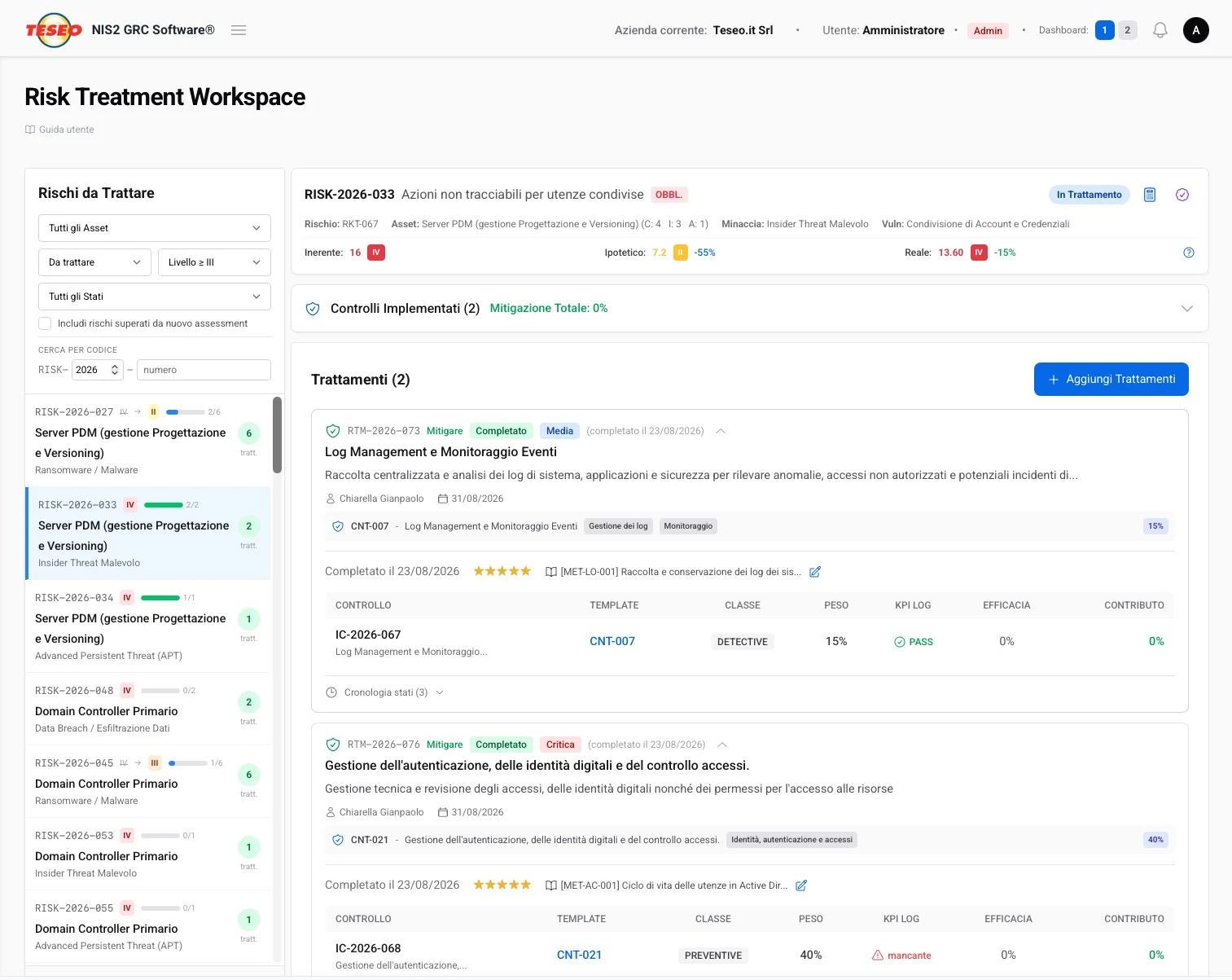Open the user avatar menu

[x=1195, y=30]
